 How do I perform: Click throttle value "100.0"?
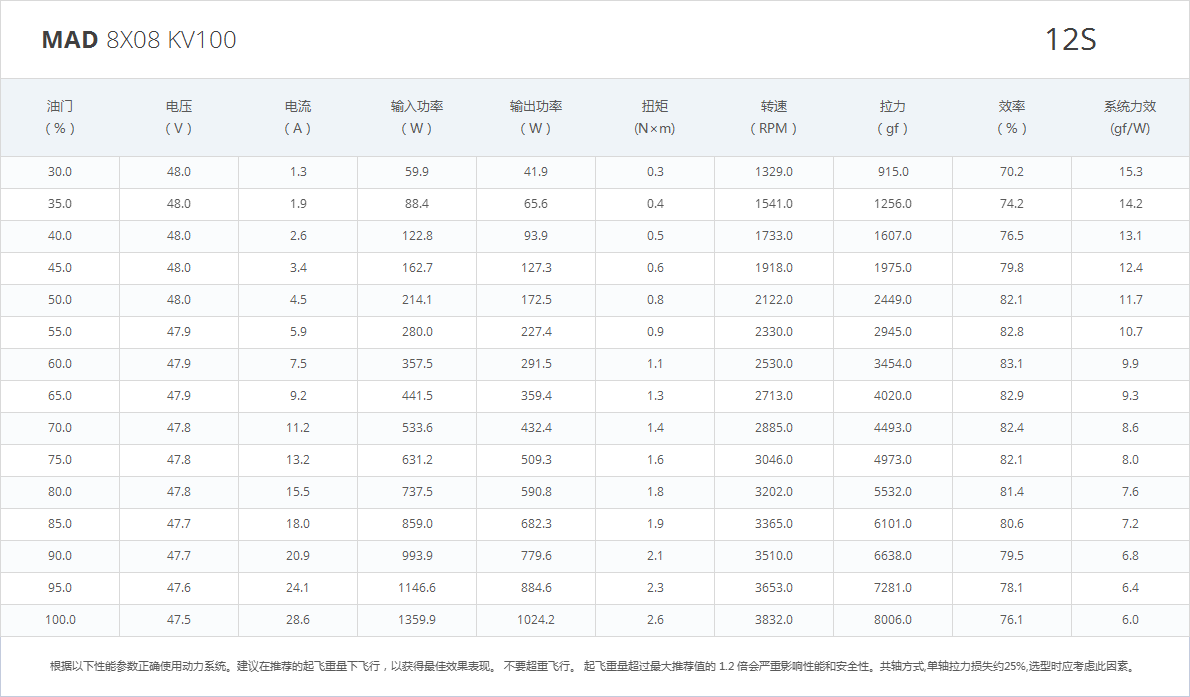click(x=60, y=620)
